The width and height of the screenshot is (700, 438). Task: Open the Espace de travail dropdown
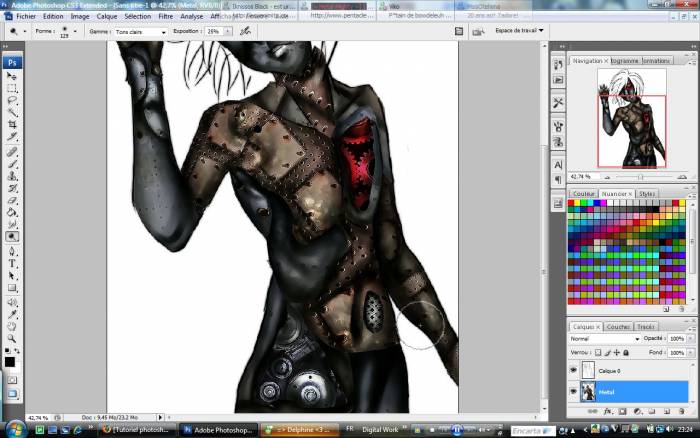(x=519, y=30)
